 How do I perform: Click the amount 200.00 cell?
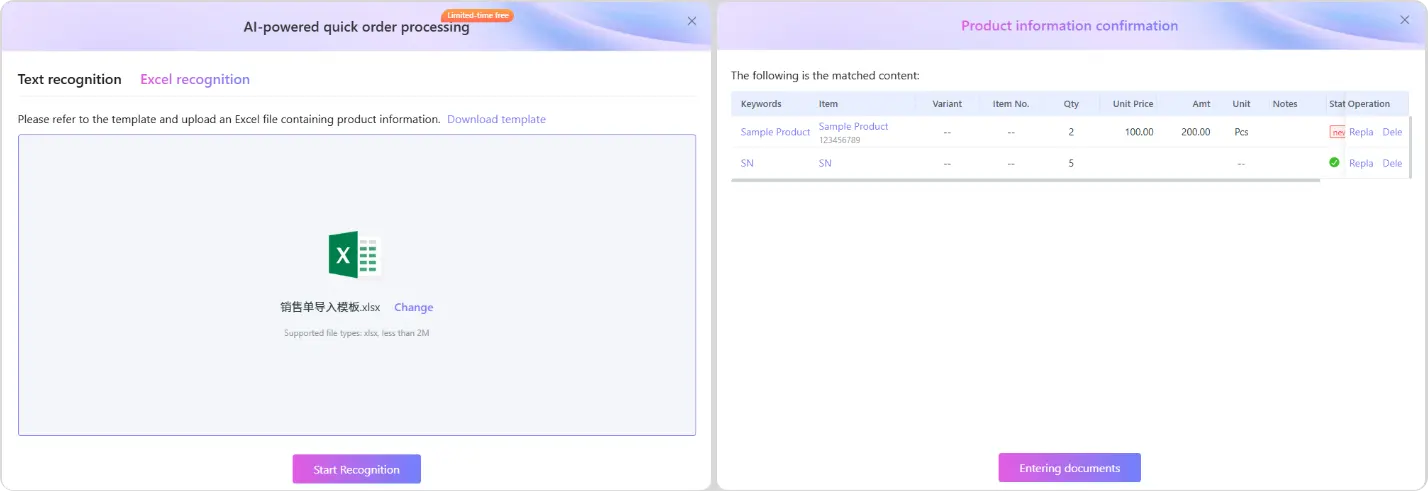pyautogui.click(x=1195, y=132)
